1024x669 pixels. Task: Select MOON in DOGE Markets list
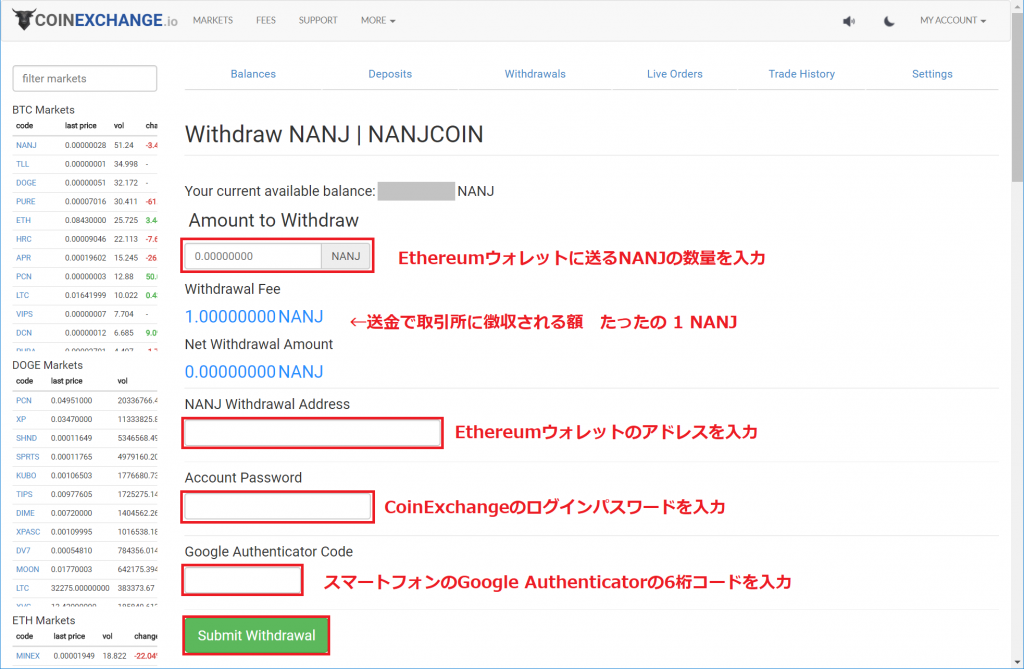(x=27, y=569)
